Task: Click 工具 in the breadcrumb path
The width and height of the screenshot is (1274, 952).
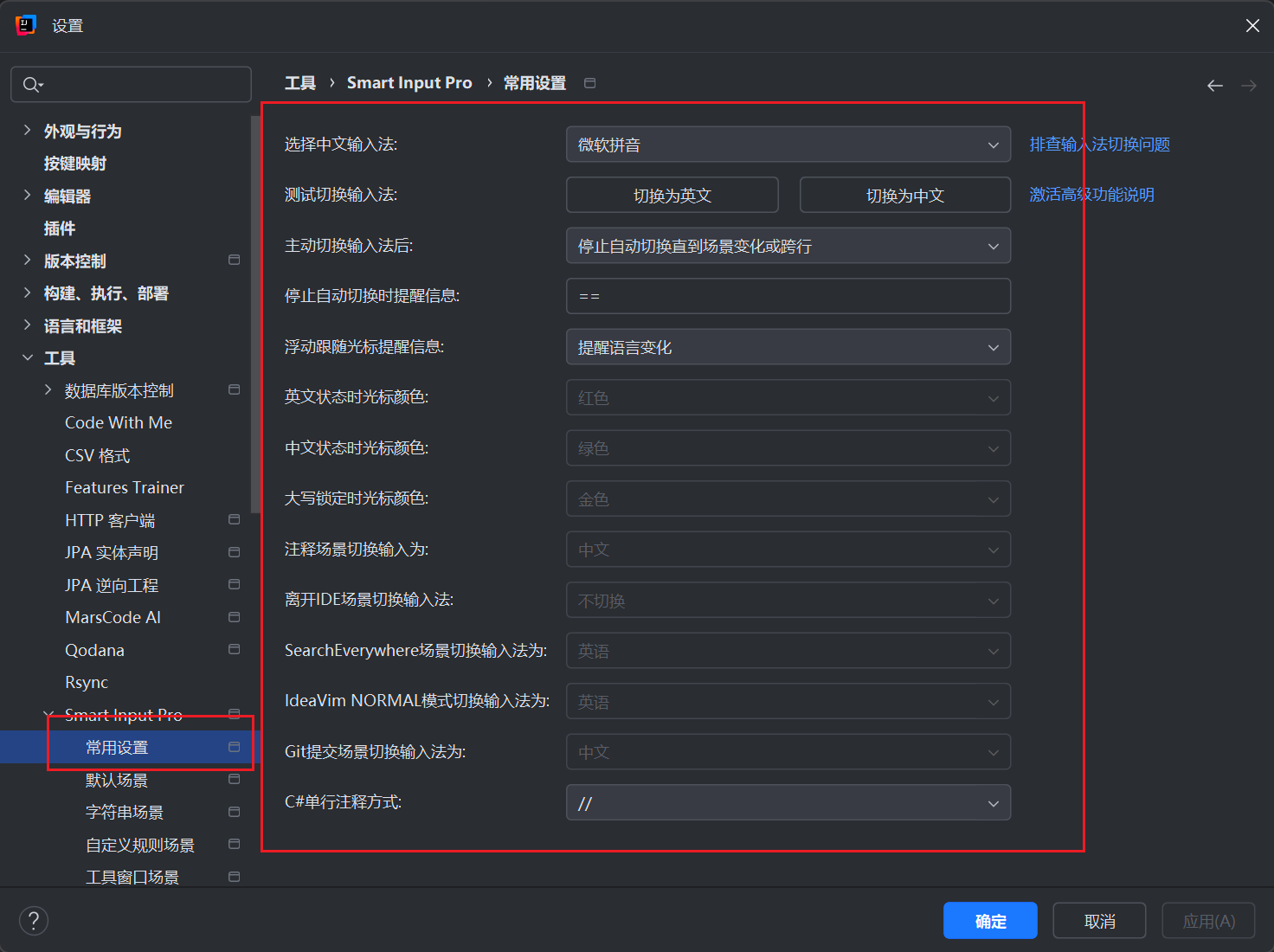Action: (x=299, y=82)
